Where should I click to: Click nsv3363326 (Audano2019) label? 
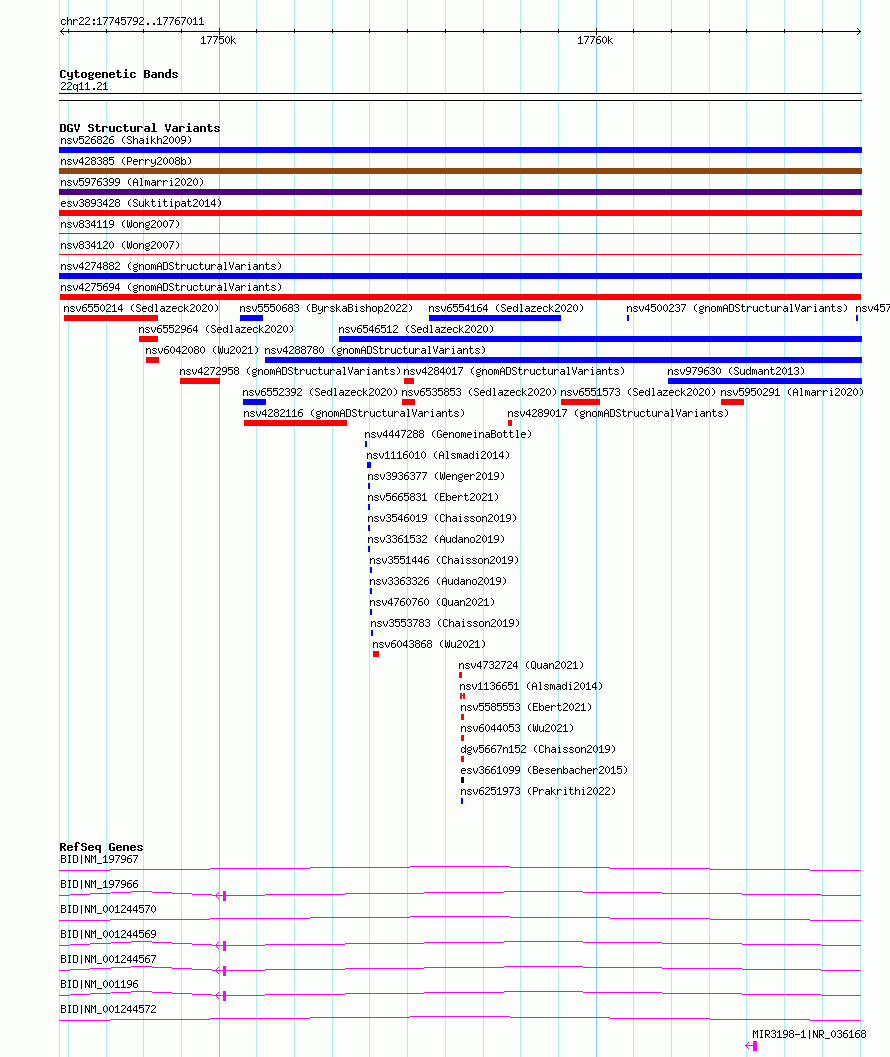pos(438,581)
